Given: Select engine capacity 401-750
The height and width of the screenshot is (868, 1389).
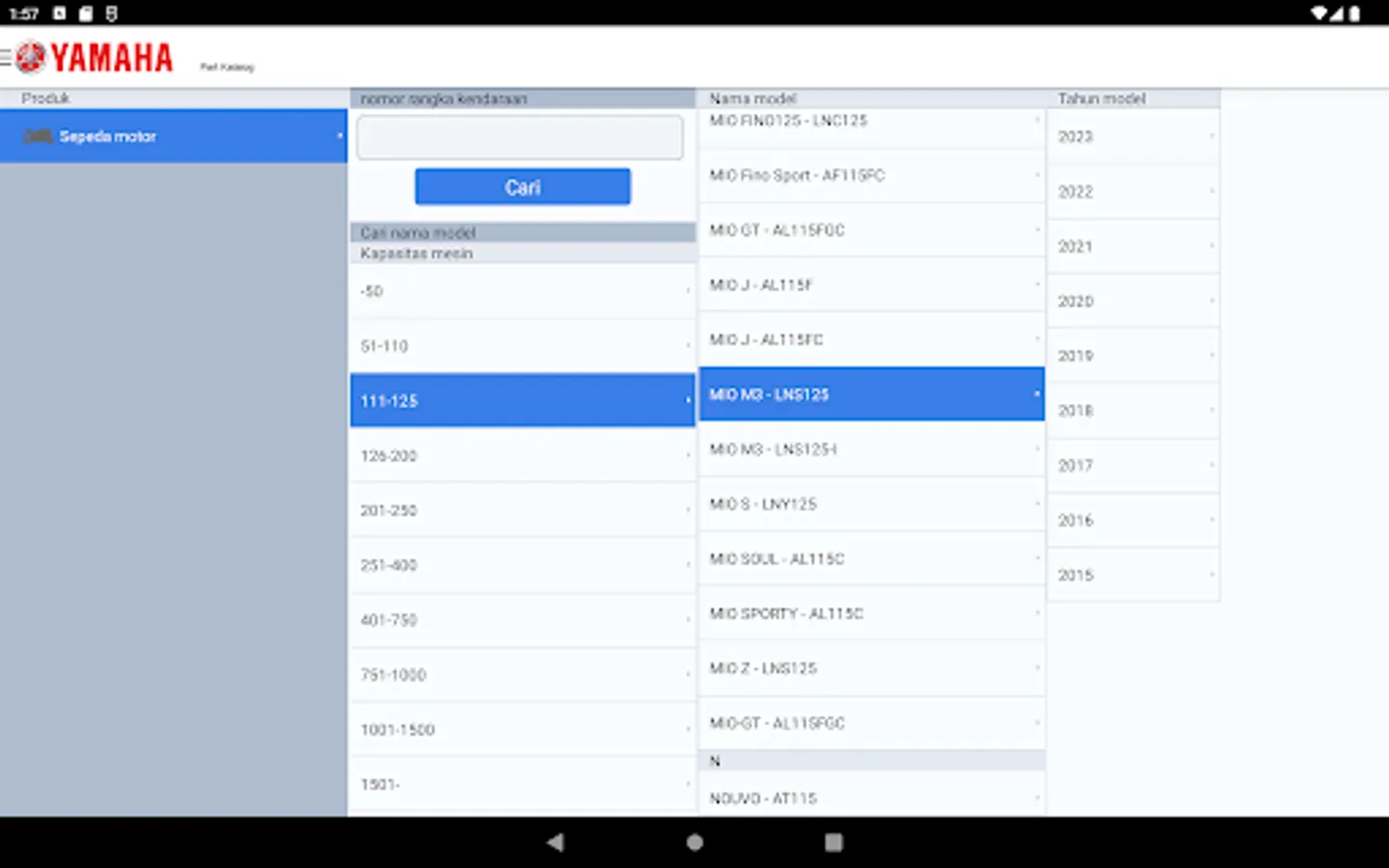Looking at the screenshot, I should tap(522, 620).
